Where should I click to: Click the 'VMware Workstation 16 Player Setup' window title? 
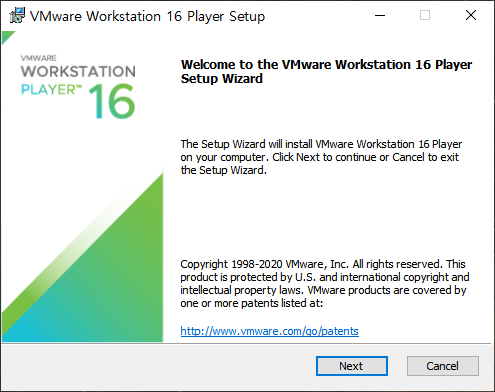pos(147,16)
